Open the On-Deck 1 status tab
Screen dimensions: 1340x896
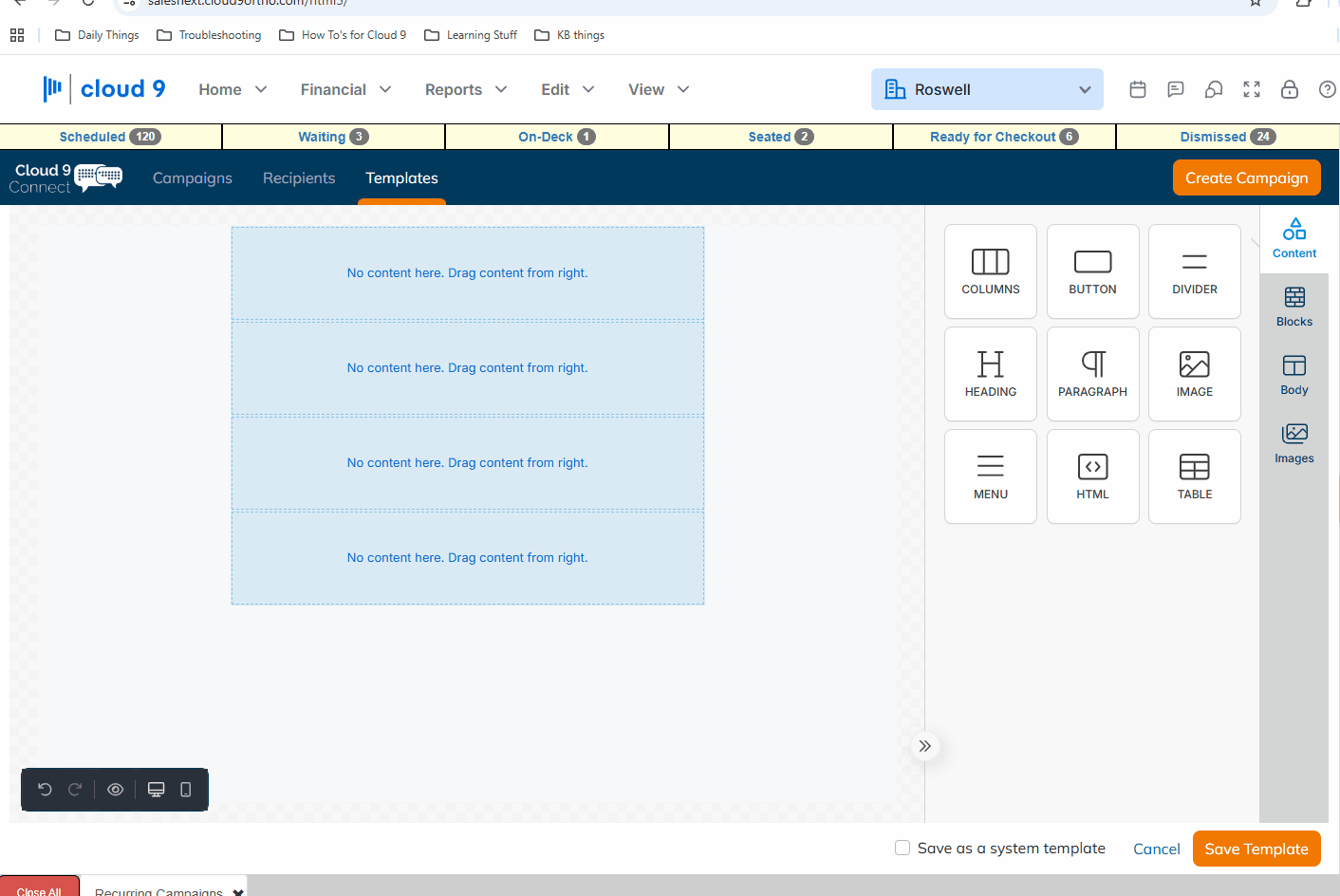pos(557,137)
